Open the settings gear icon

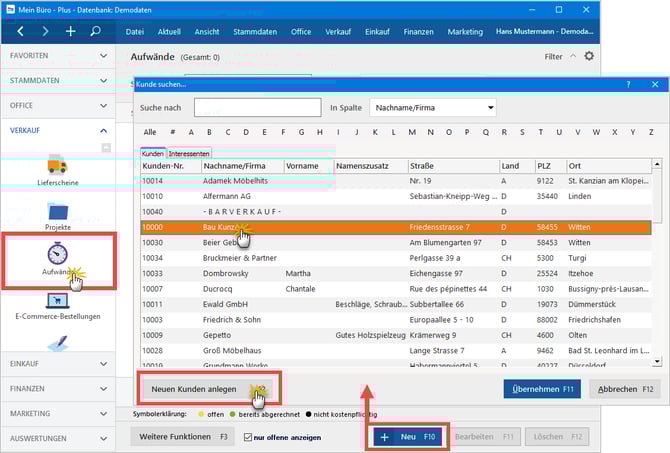pos(589,57)
